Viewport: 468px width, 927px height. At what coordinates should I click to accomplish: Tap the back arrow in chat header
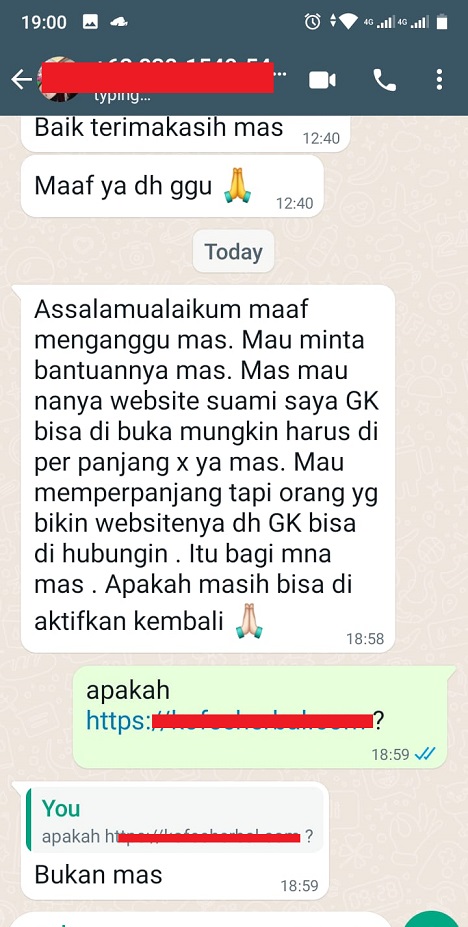[x=21, y=80]
